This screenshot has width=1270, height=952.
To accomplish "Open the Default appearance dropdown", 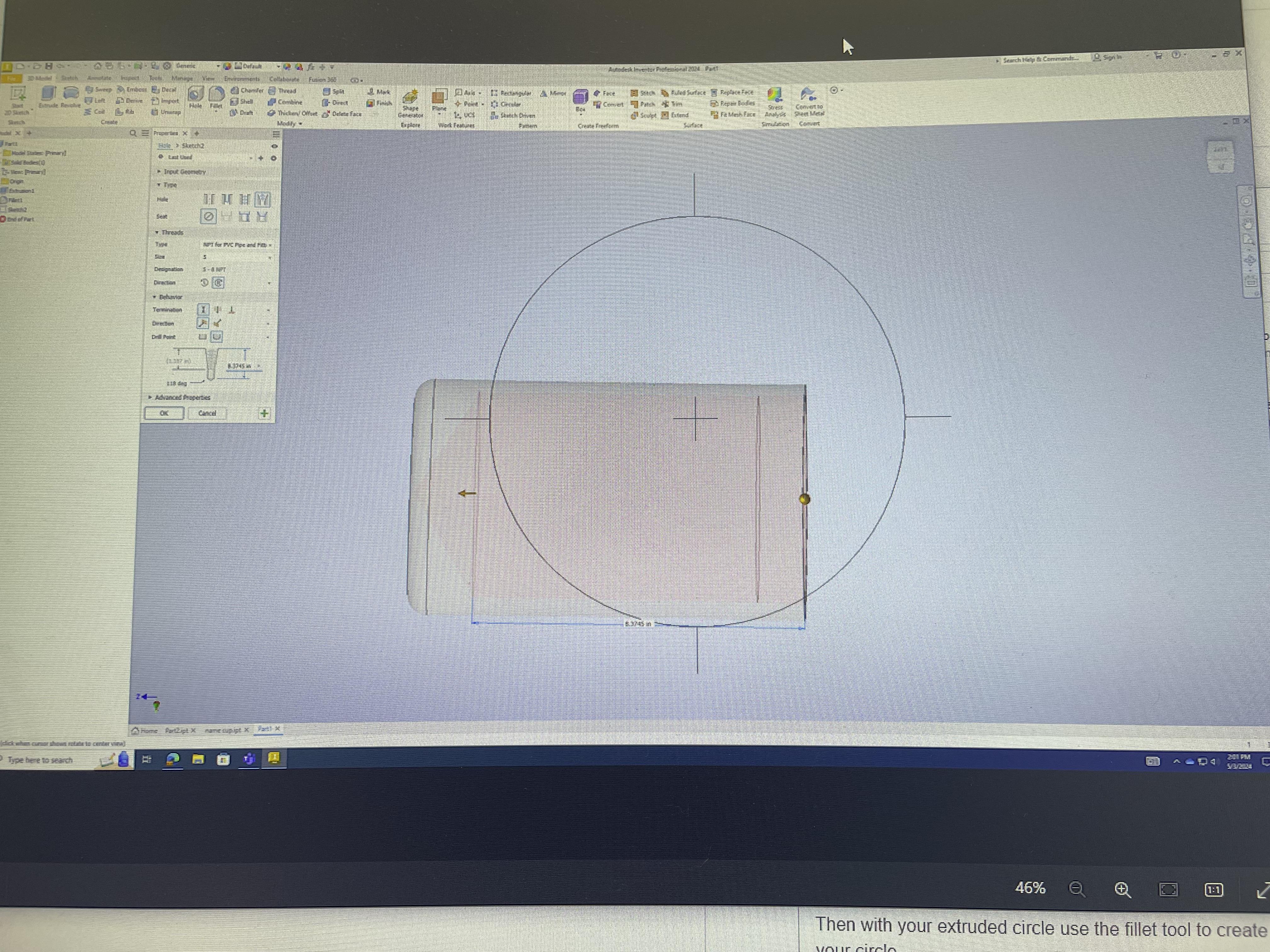I will pyautogui.click(x=257, y=66).
